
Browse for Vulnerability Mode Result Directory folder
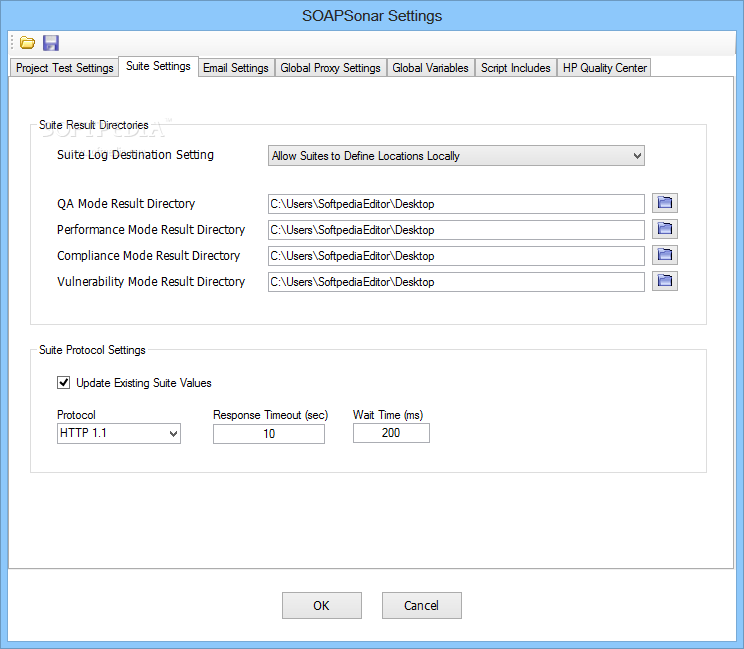point(664,281)
